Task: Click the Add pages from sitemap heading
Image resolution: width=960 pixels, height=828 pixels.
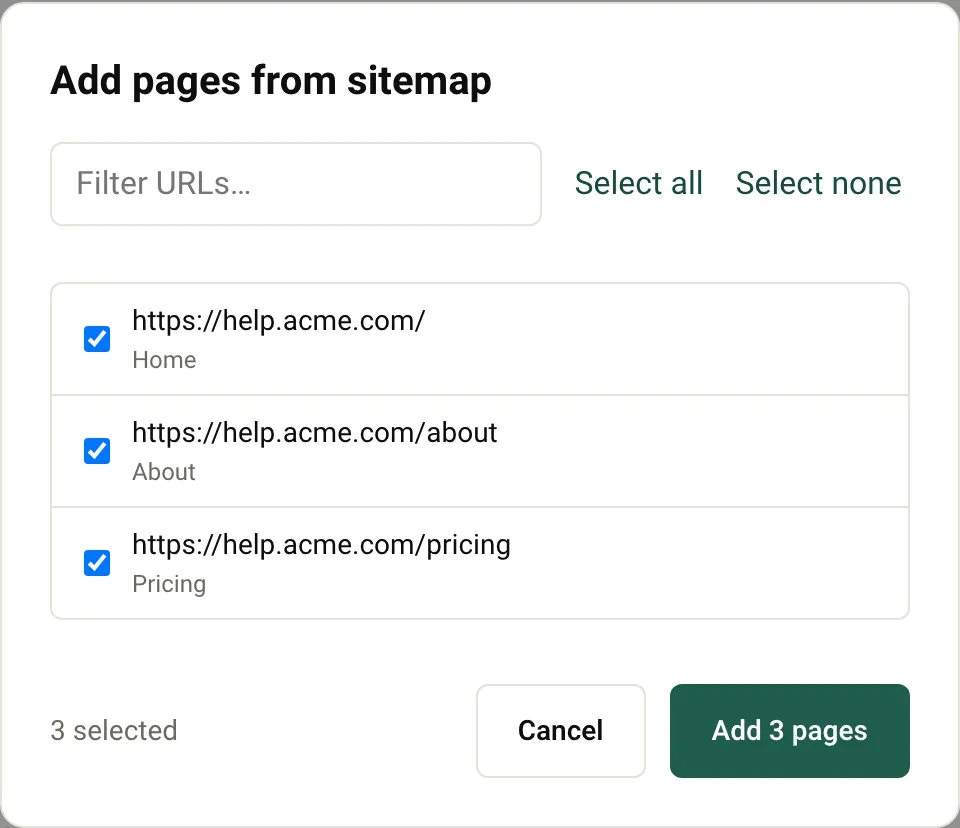Action: point(271,81)
